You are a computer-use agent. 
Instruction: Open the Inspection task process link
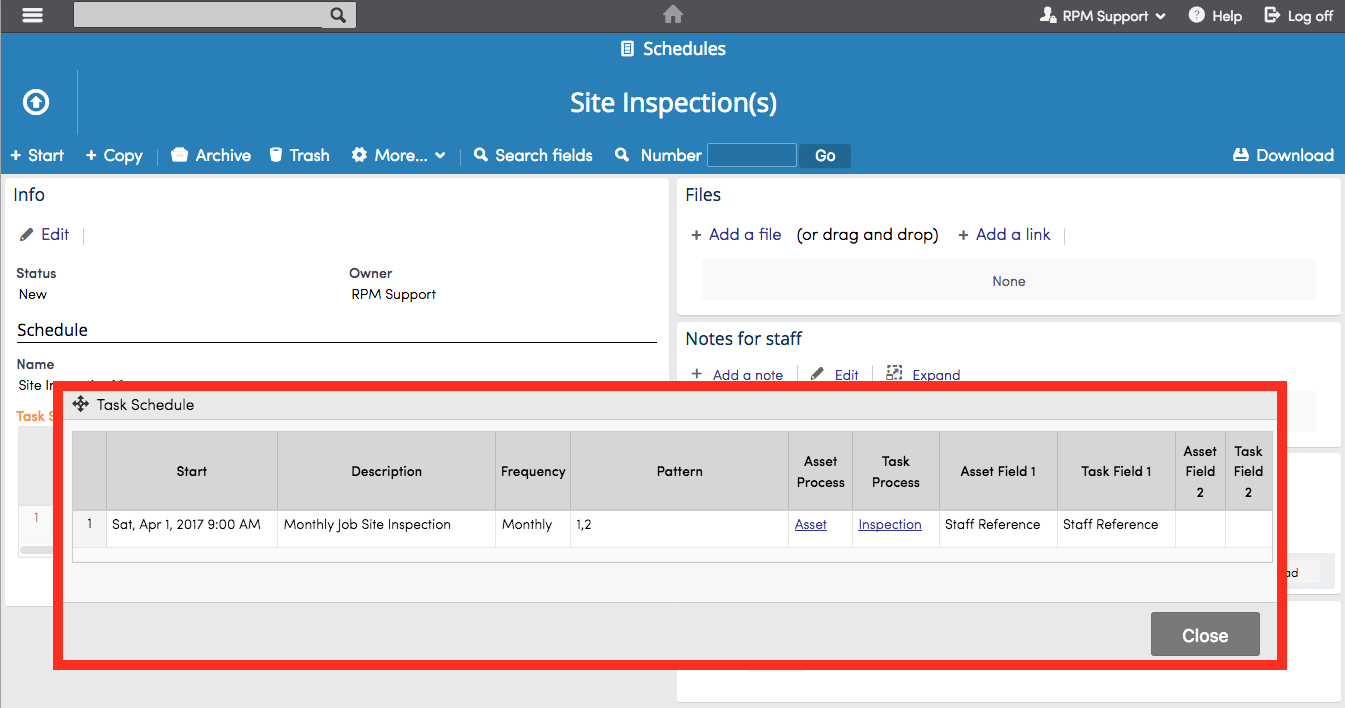pos(890,524)
